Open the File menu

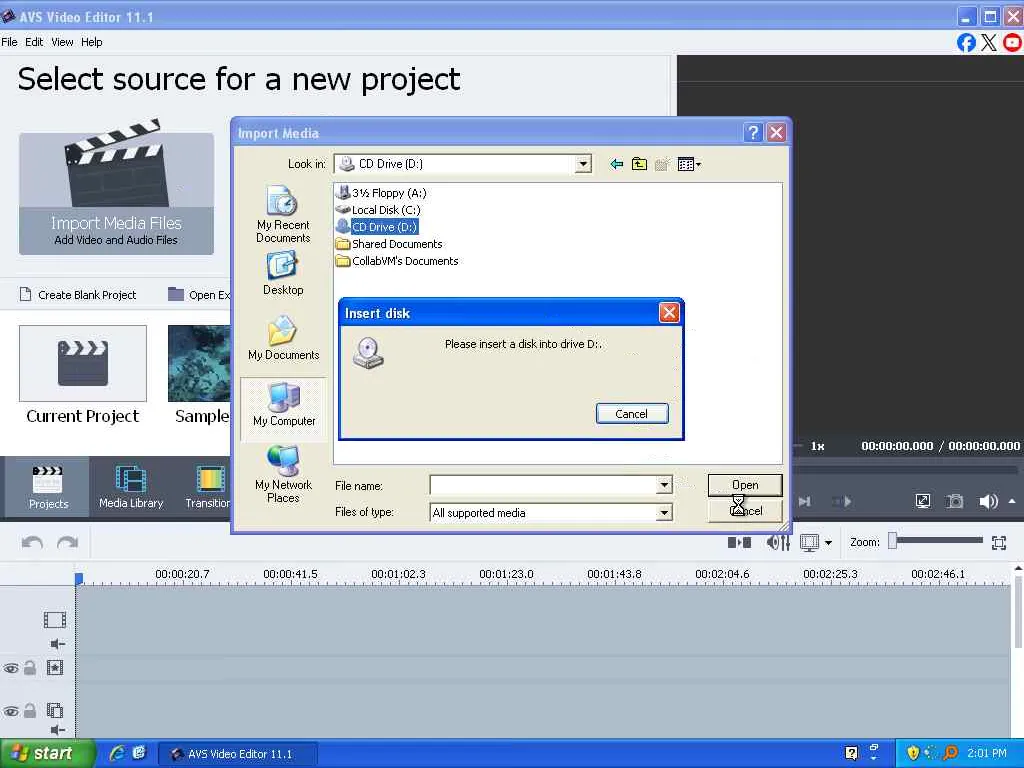(9, 42)
